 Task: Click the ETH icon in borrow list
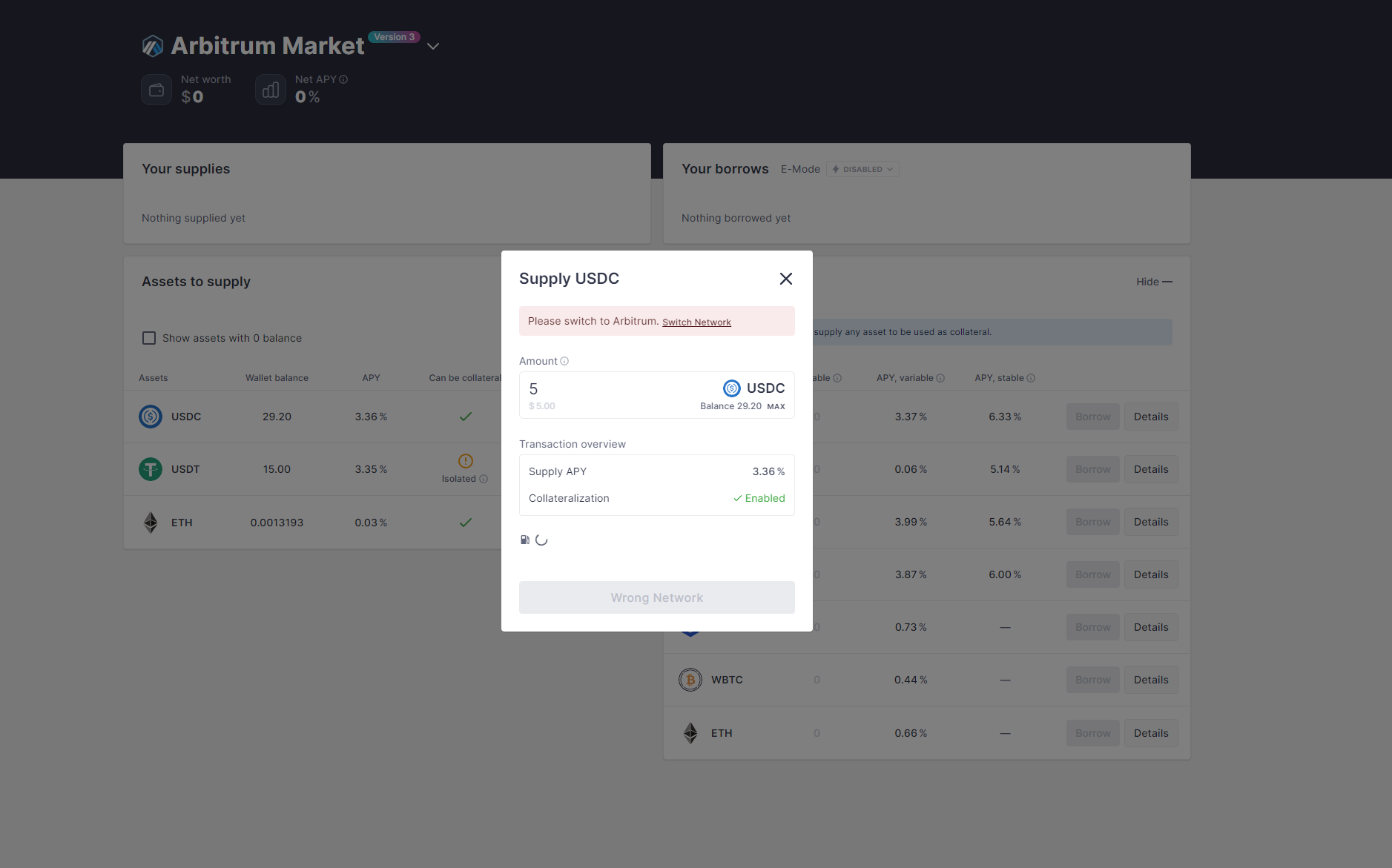point(690,733)
